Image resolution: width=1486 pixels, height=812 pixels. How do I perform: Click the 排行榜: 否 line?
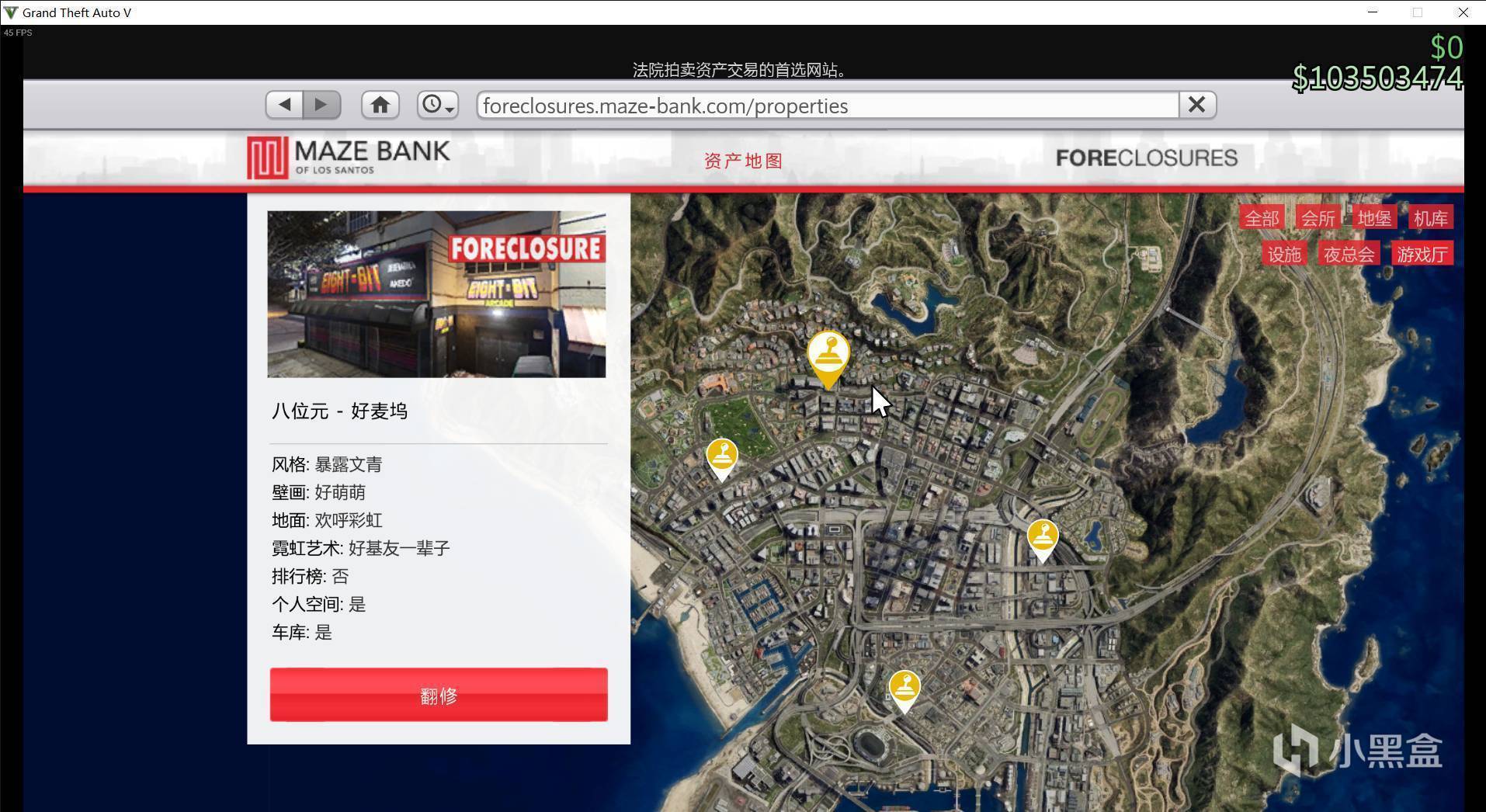(x=310, y=576)
